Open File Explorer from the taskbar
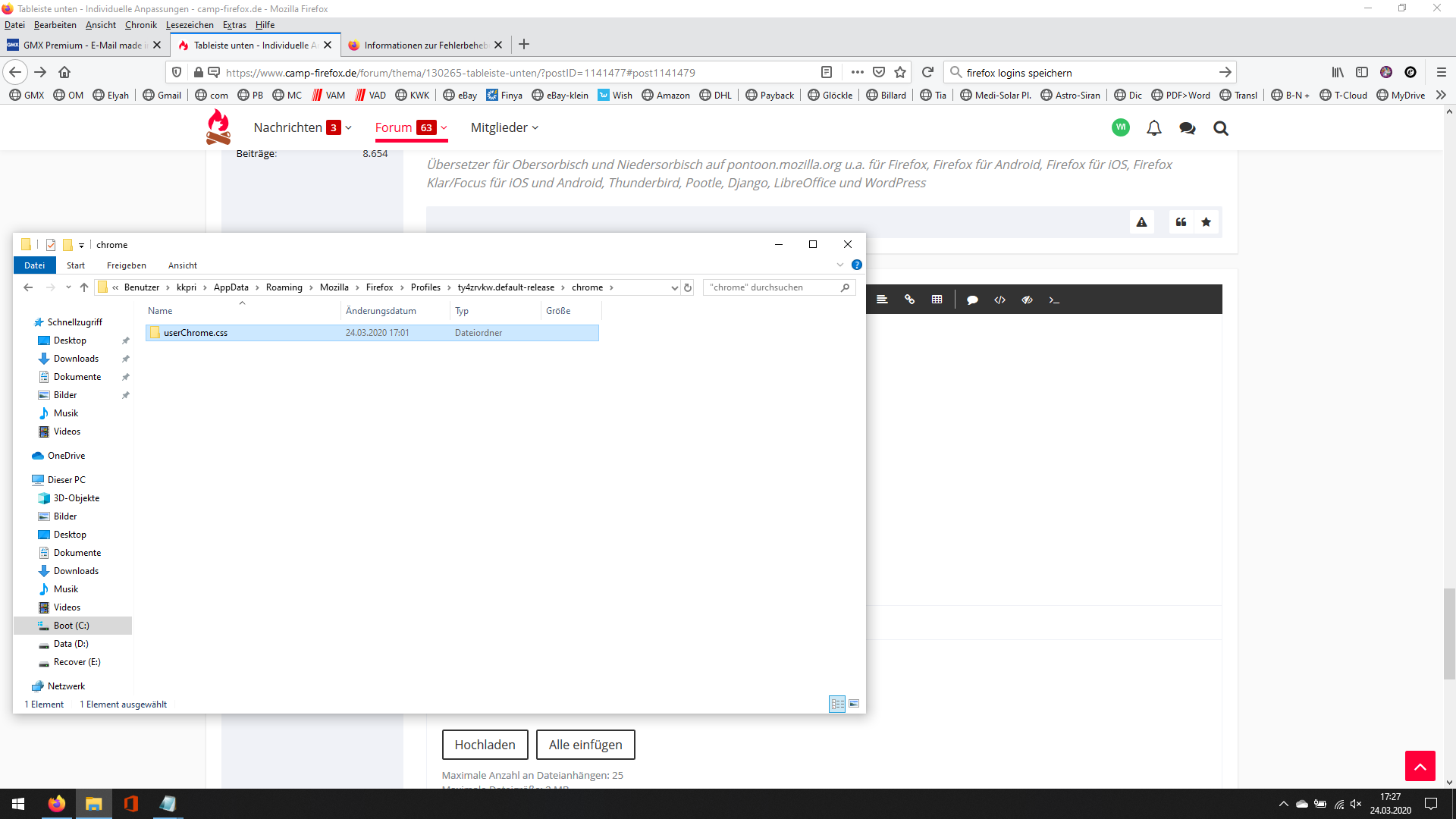The image size is (1456, 819). [x=93, y=804]
